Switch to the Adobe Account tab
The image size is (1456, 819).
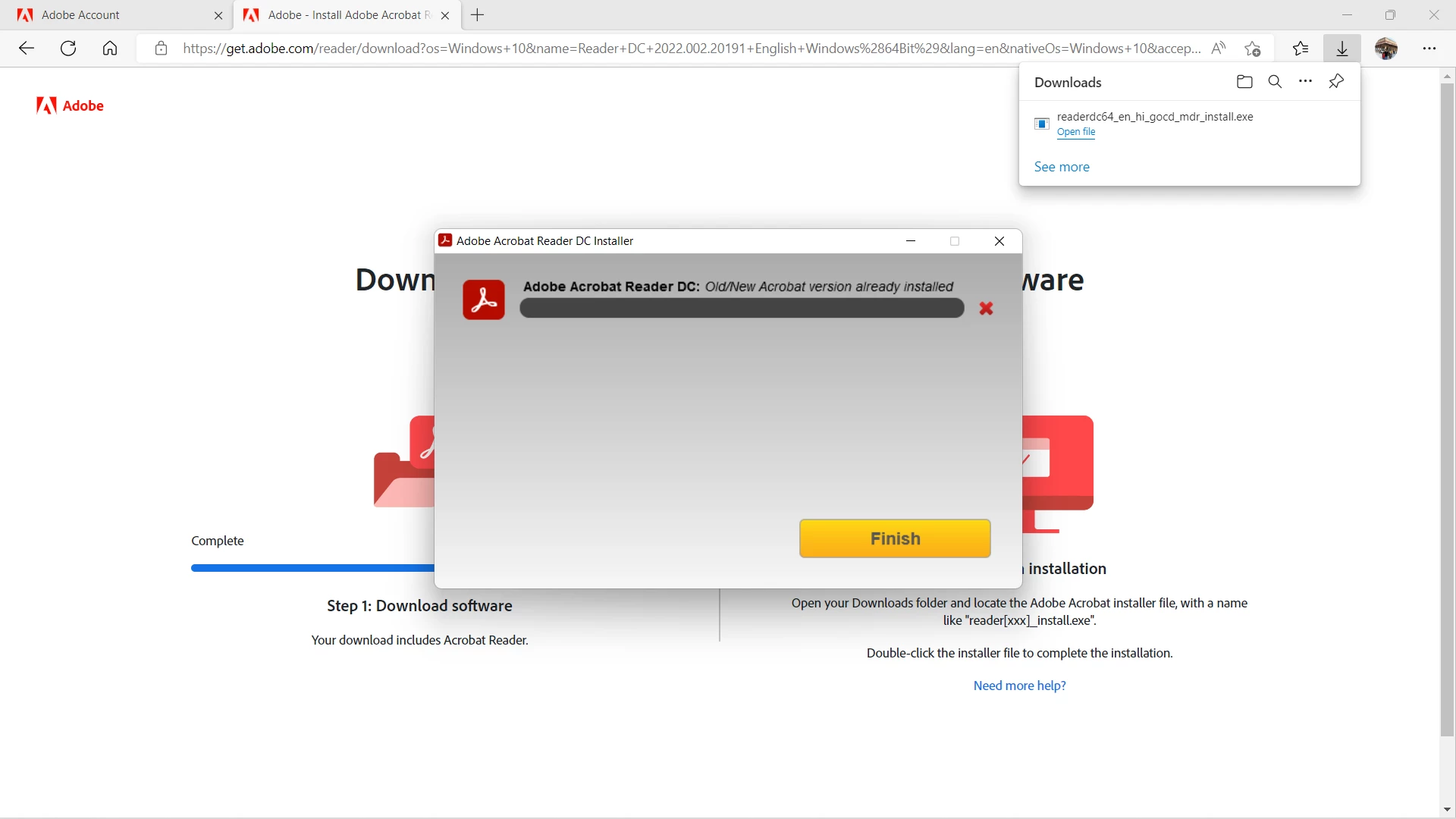pyautogui.click(x=114, y=15)
